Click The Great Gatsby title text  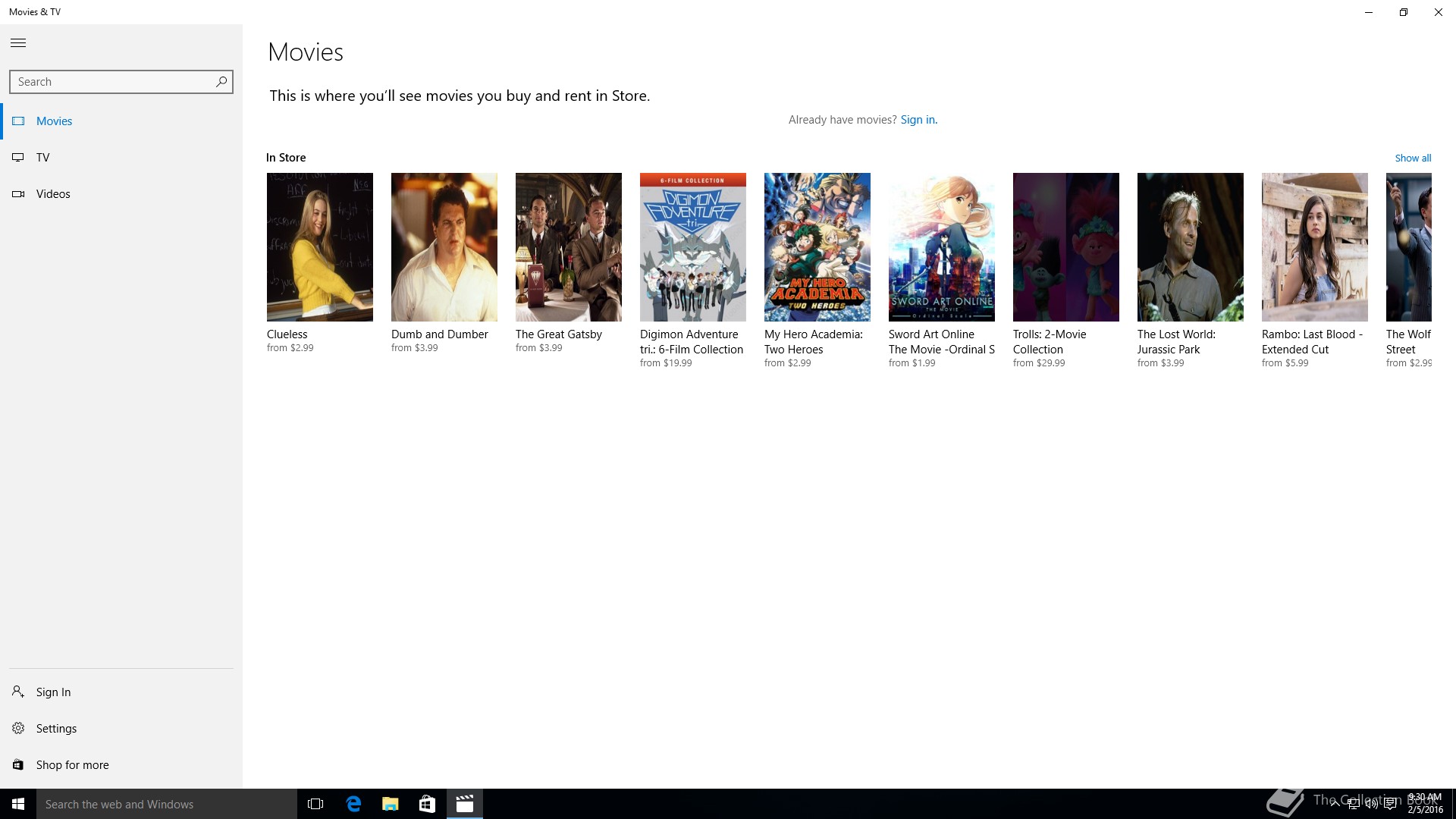coord(559,334)
